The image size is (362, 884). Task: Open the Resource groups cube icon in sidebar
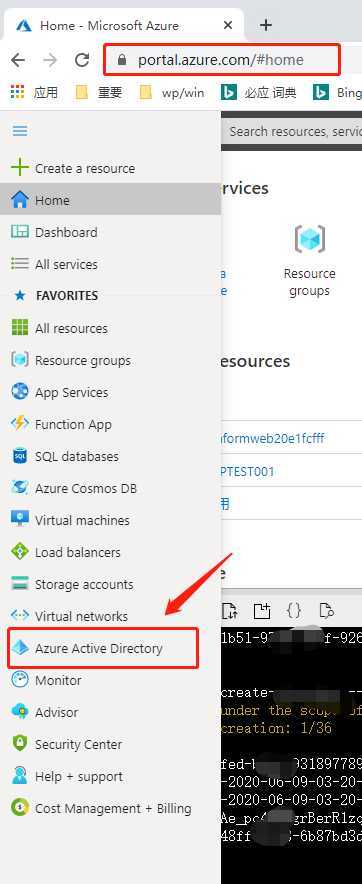click(x=20, y=359)
